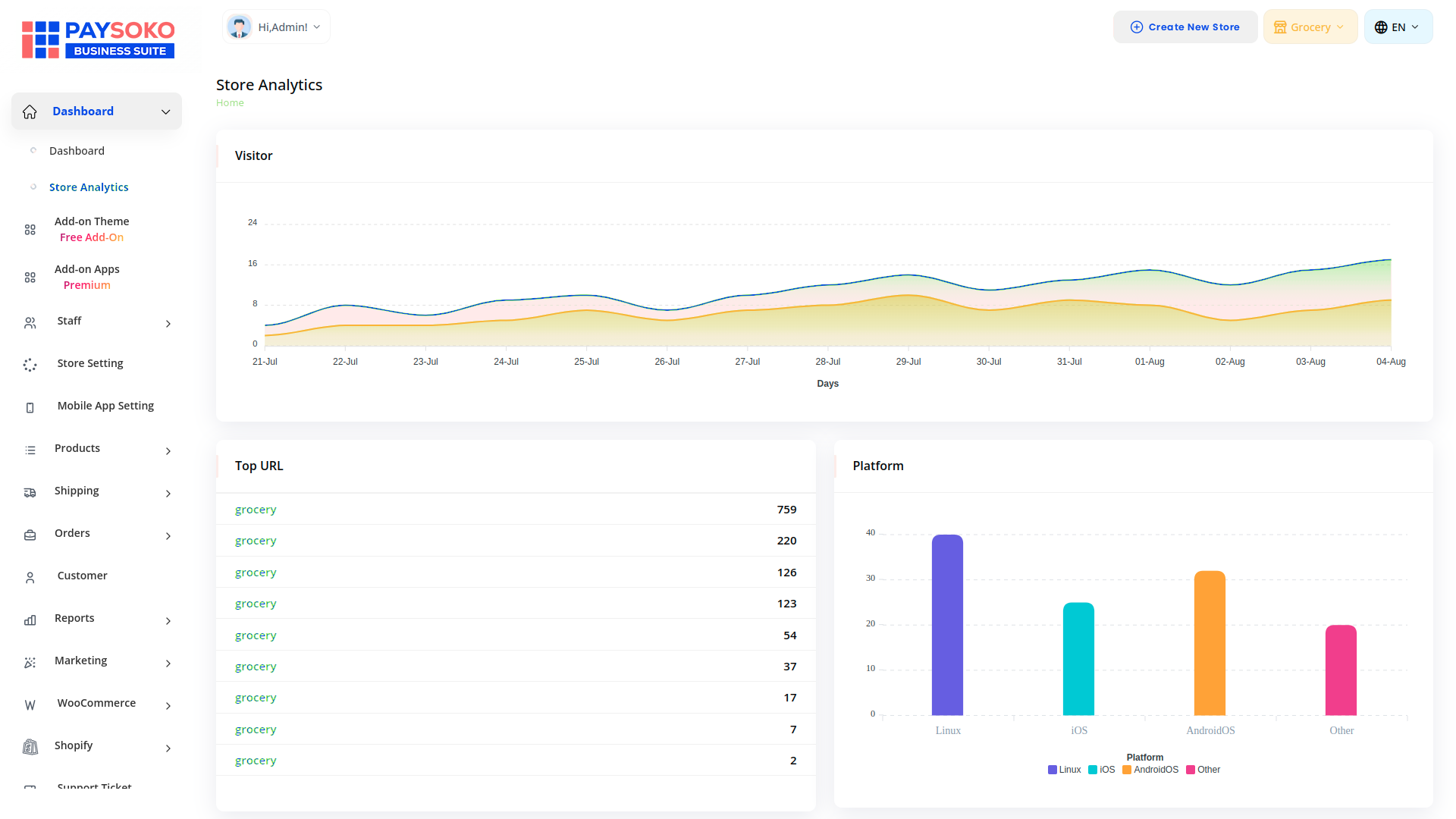Click the iOS legend color swatch
Screen dimensions: 1456x819
pyautogui.click(x=1093, y=770)
